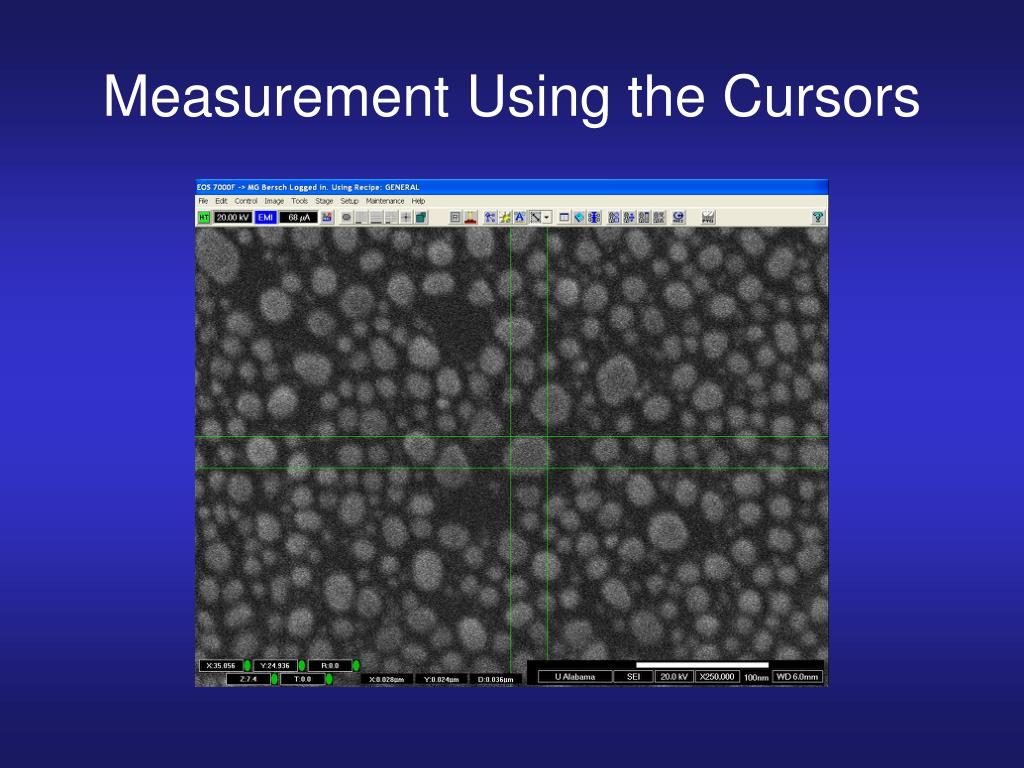Open the Help menu
This screenshot has height=768, width=1024.
click(418, 201)
